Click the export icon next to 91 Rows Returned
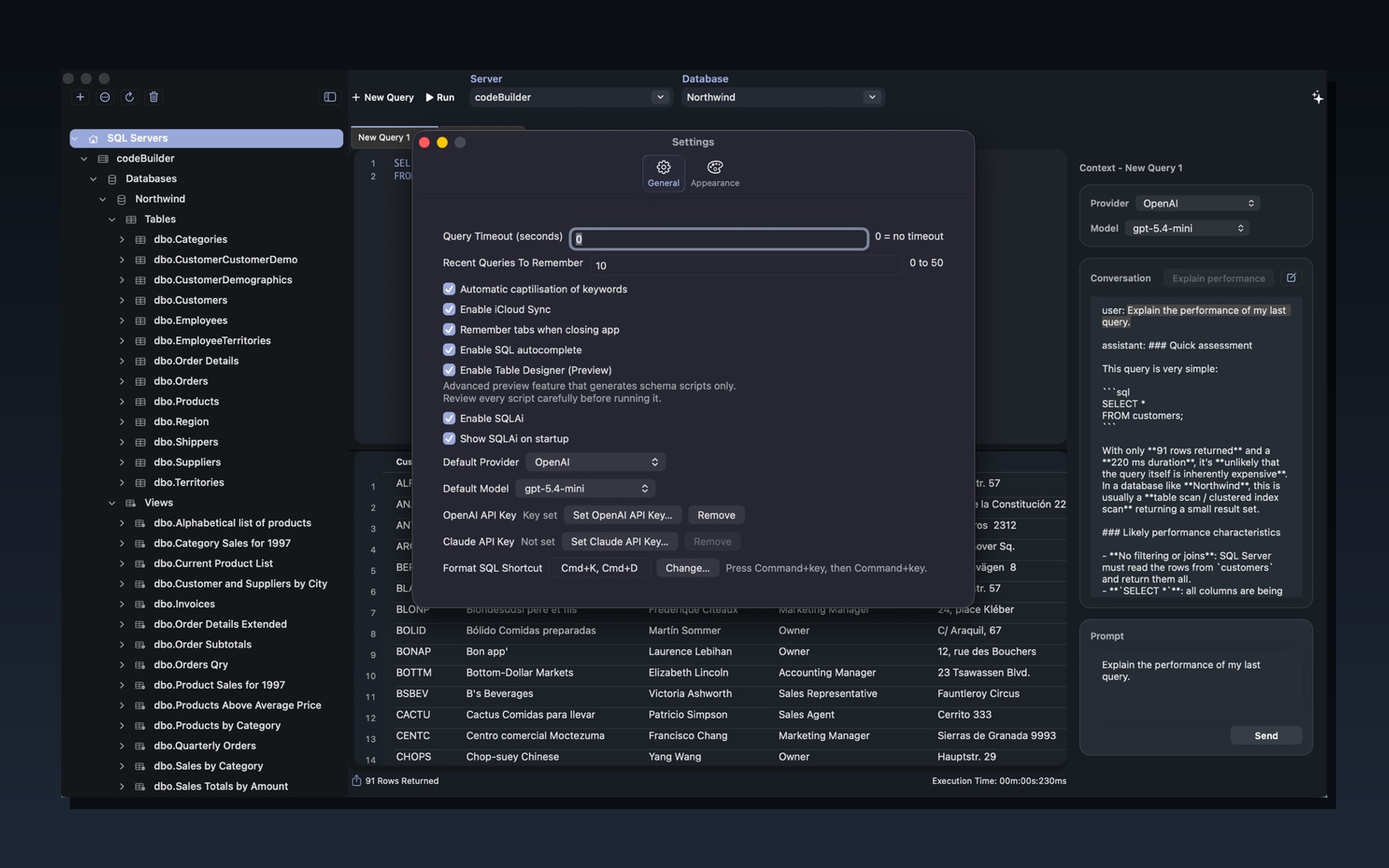Screen dimensions: 1389x868 coord(356,781)
